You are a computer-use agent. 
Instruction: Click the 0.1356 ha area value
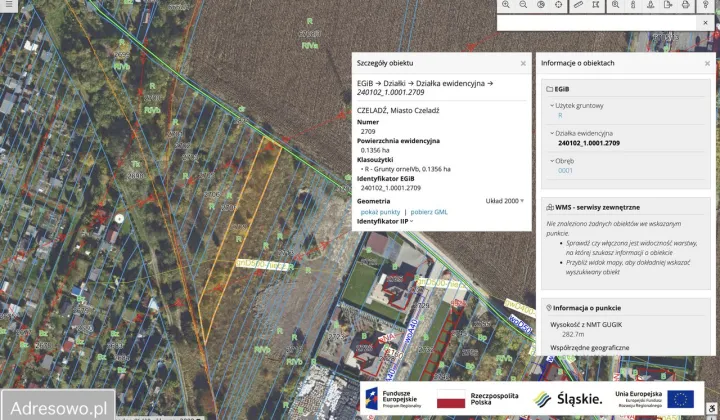[375, 150]
